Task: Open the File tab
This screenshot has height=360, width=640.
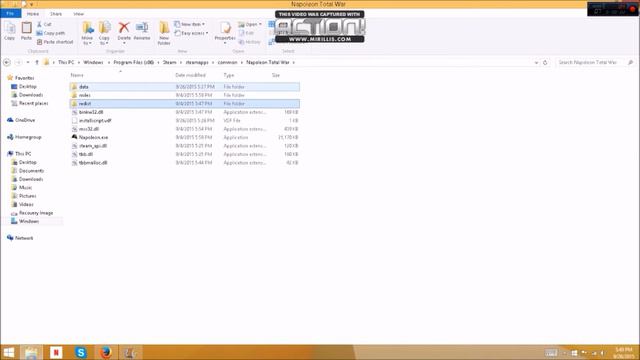Action: (11, 14)
